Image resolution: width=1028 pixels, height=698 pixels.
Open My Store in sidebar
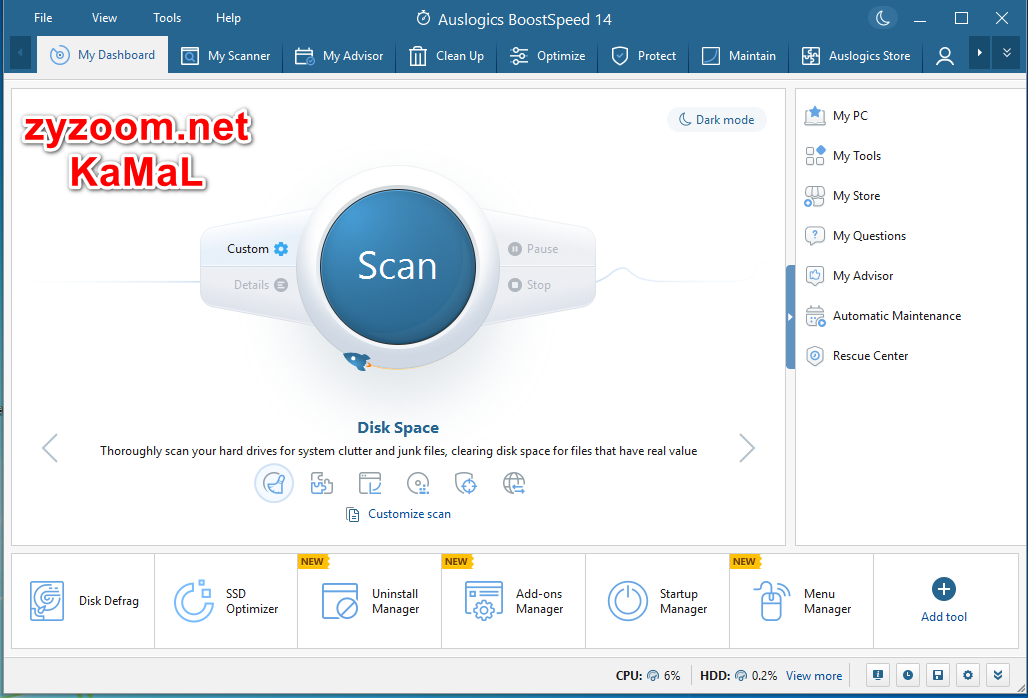coord(842,196)
